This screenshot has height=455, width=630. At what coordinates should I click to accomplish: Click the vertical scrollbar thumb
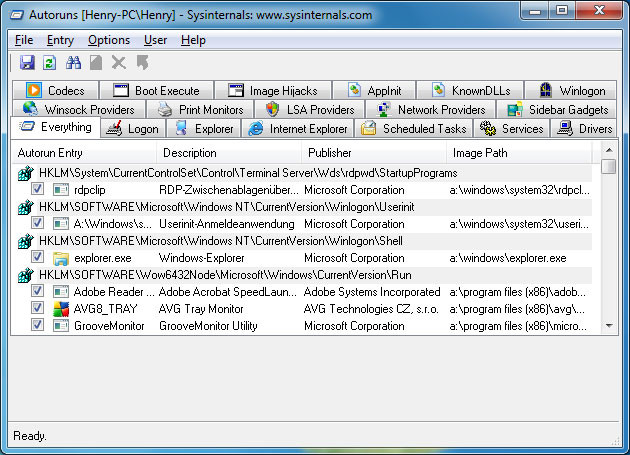pyautogui.click(x=610, y=166)
